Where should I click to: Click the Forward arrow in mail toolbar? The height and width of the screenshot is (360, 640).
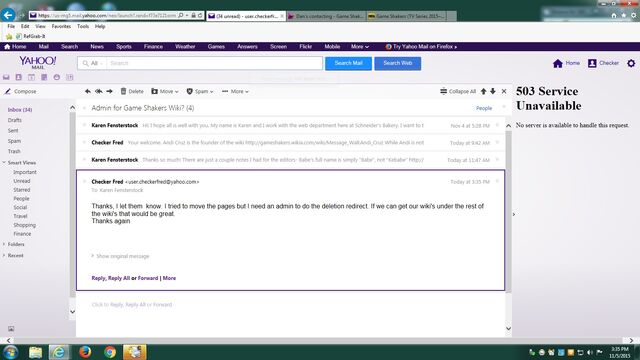click(x=109, y=91)
